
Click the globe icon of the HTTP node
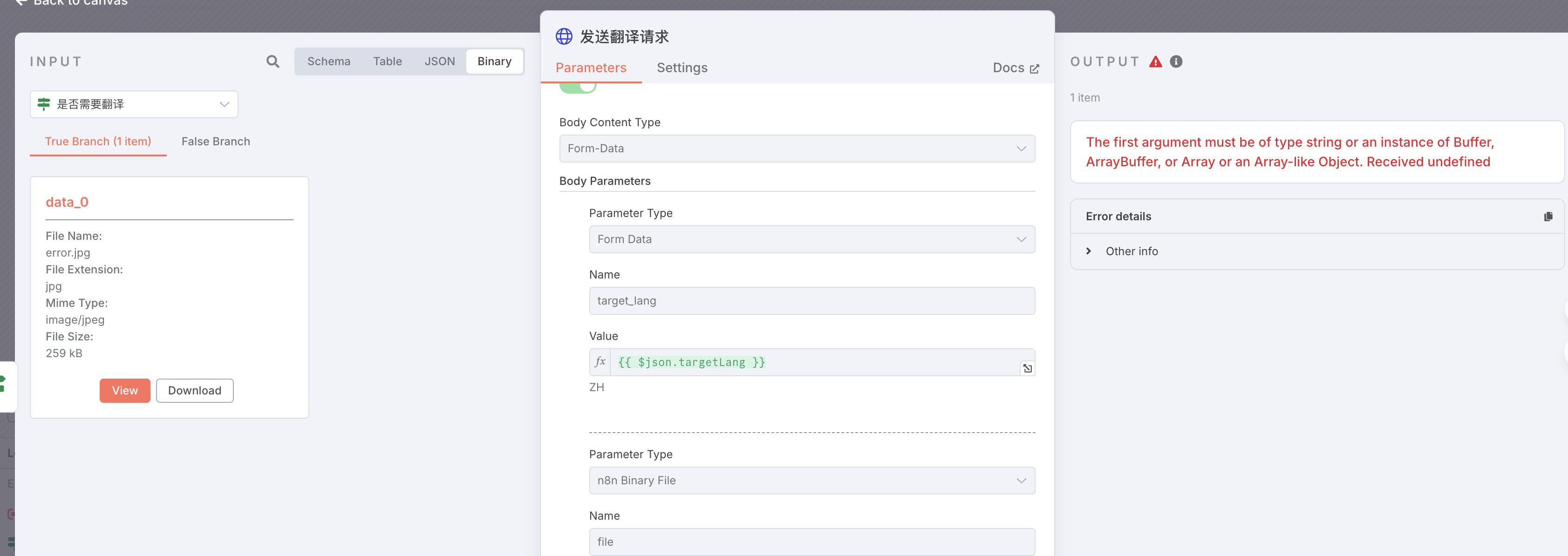tap(564, 36)
